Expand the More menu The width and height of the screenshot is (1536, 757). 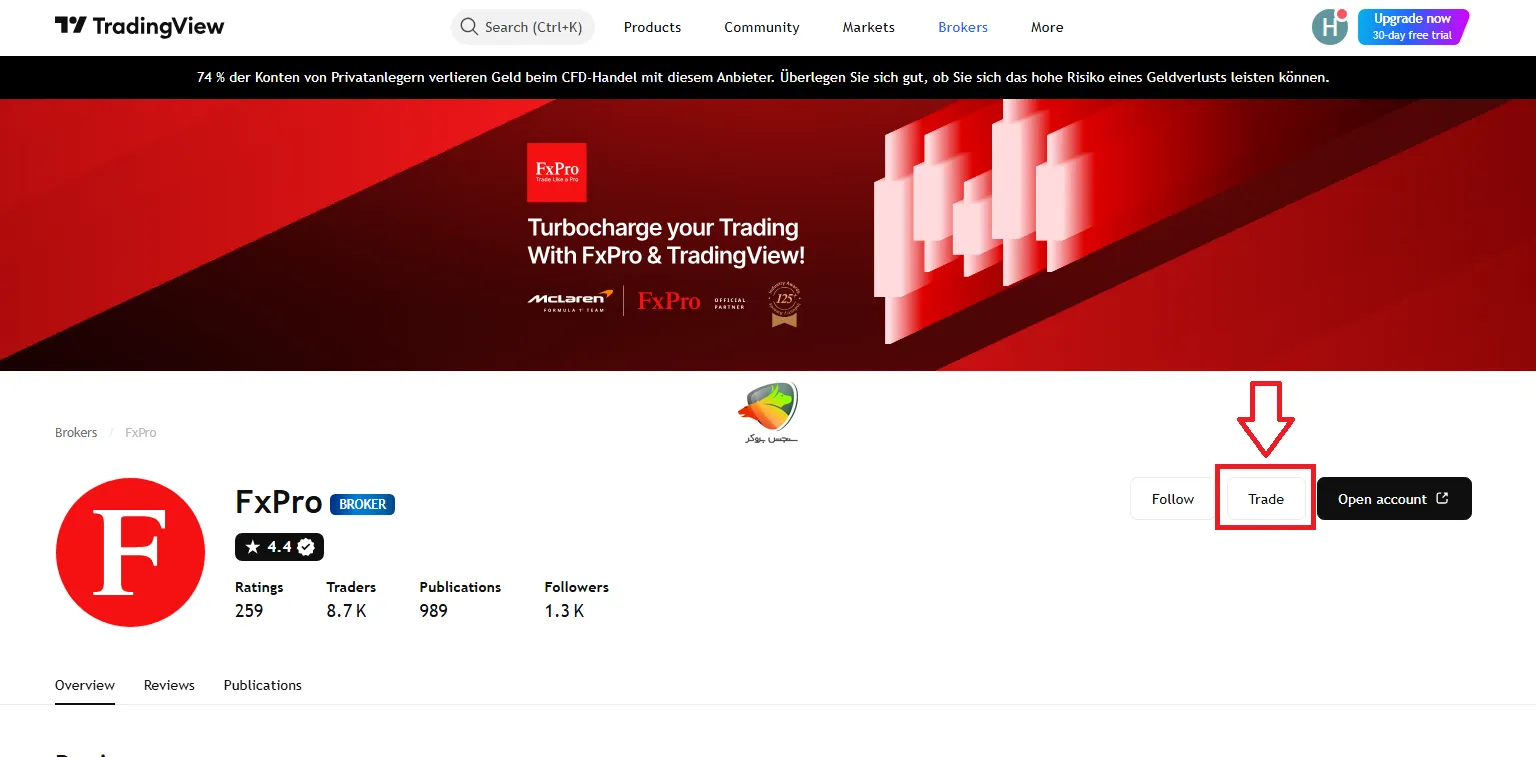(1047, 27)
